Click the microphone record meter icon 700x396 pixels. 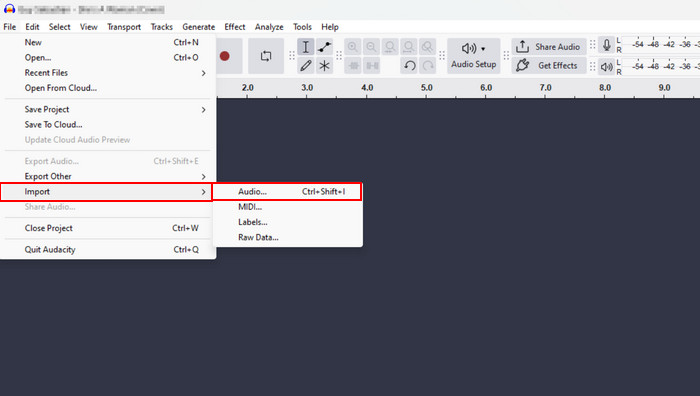coord(606,45)
